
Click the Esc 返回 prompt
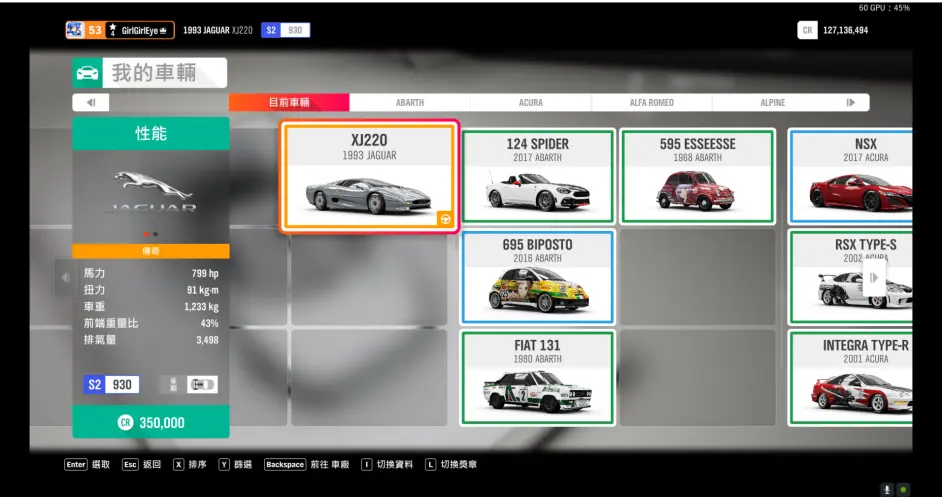pyautogui.click(x=141, y=465)
